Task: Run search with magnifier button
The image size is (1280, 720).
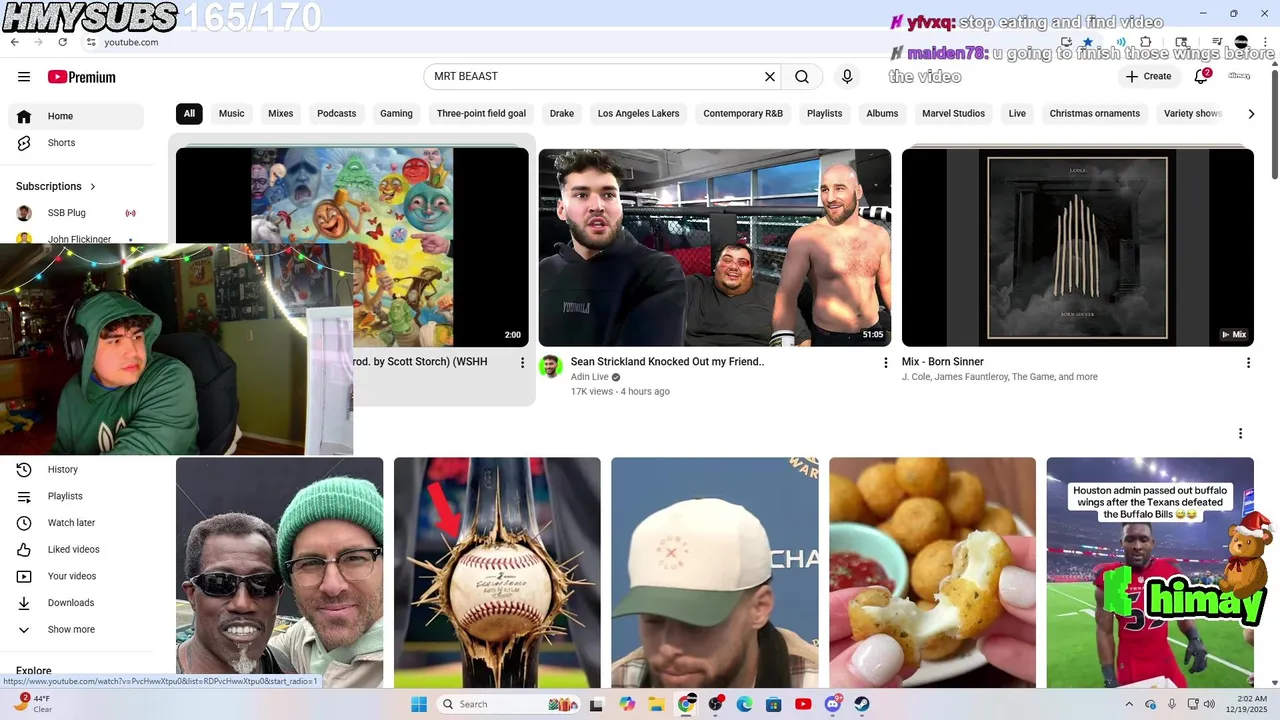Action: [x=802, y=77]
